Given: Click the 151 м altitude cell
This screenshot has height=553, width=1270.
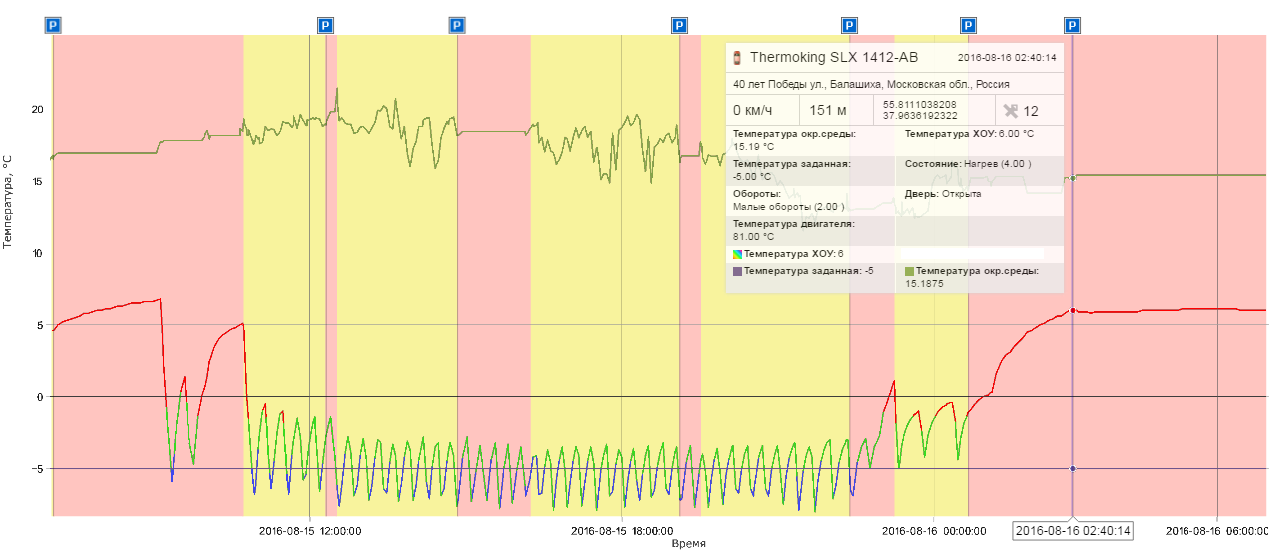Looking at the screenshot, I should tap(828, 111).
